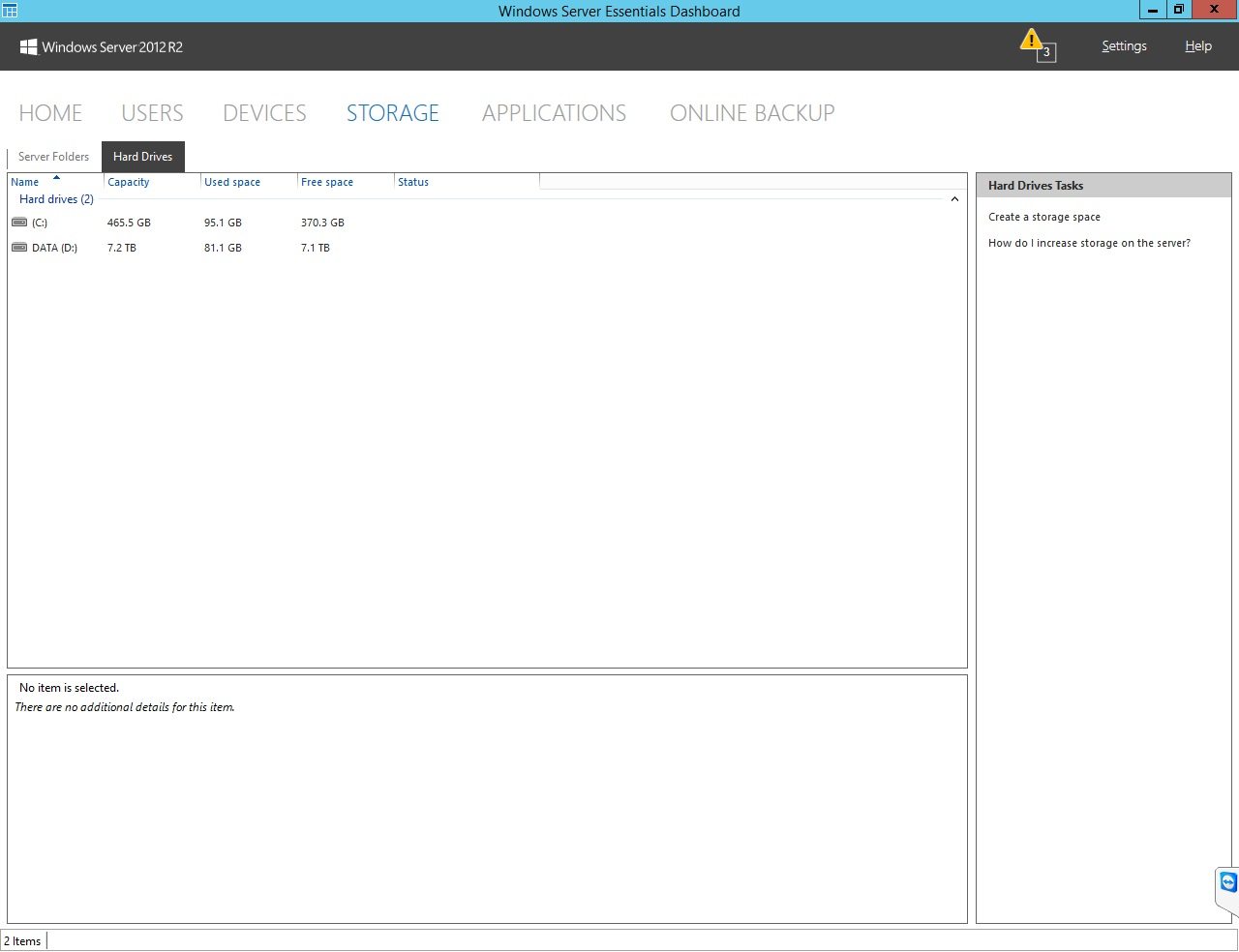1239x952 pixels.
Task: Sort by the Status column header
Action: (467, 182)
